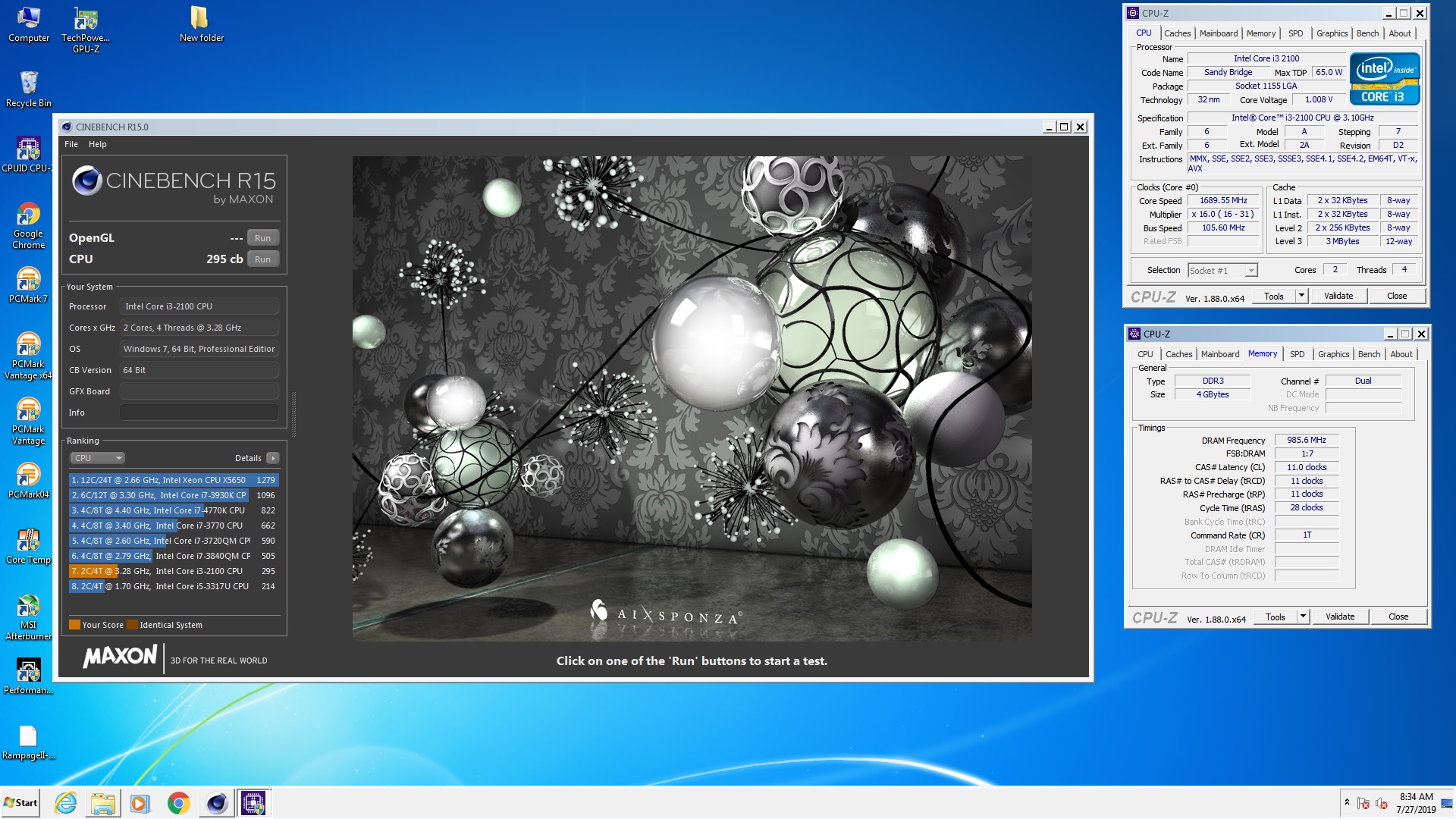
Task: Switch to Cinebench in the taskbar
Action: point(216,802)
